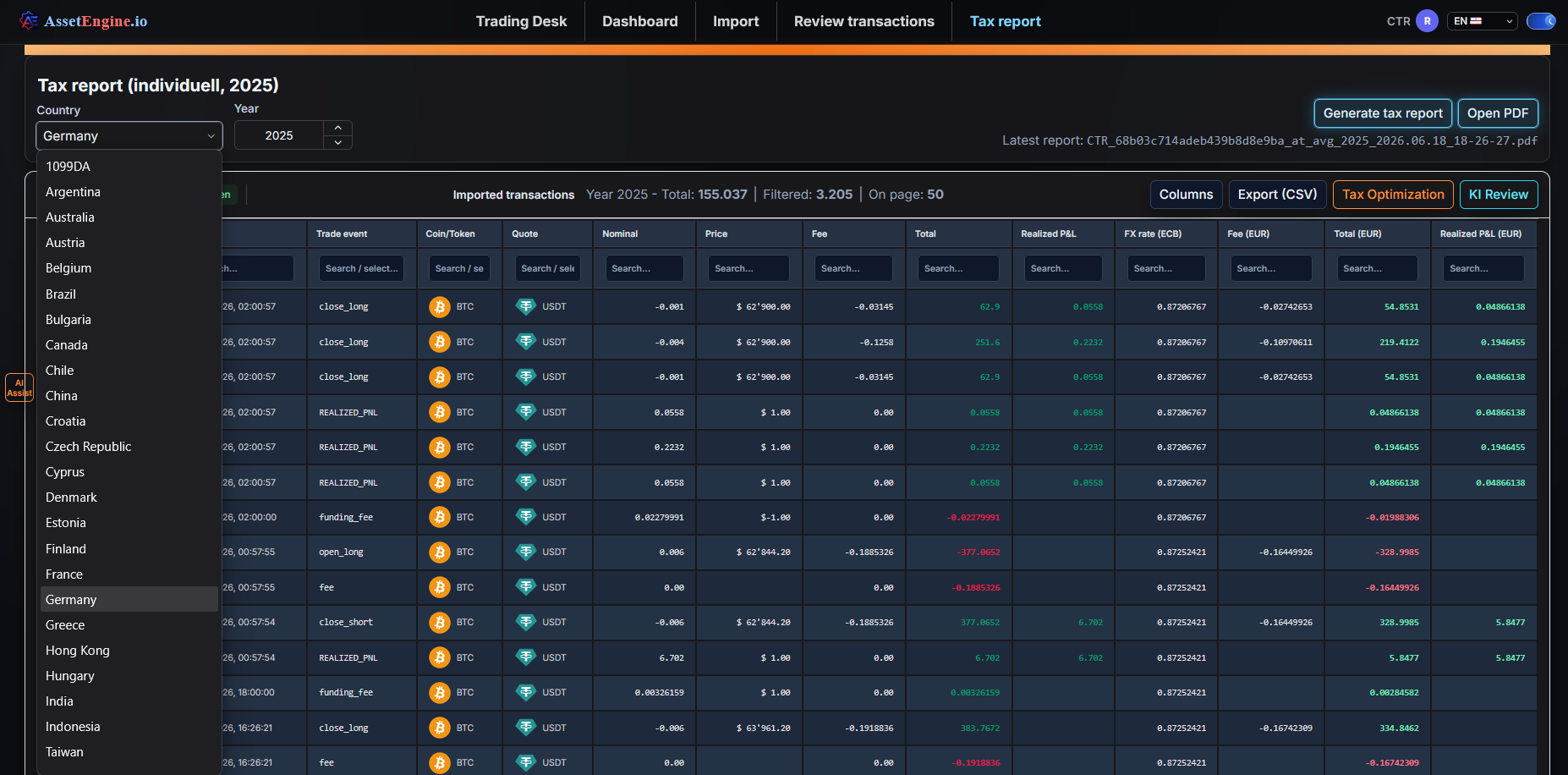The height and width of the screenshot is (775, 1568).
Task: Select Taiwan in the country dropdown
Action: point(129,752)
